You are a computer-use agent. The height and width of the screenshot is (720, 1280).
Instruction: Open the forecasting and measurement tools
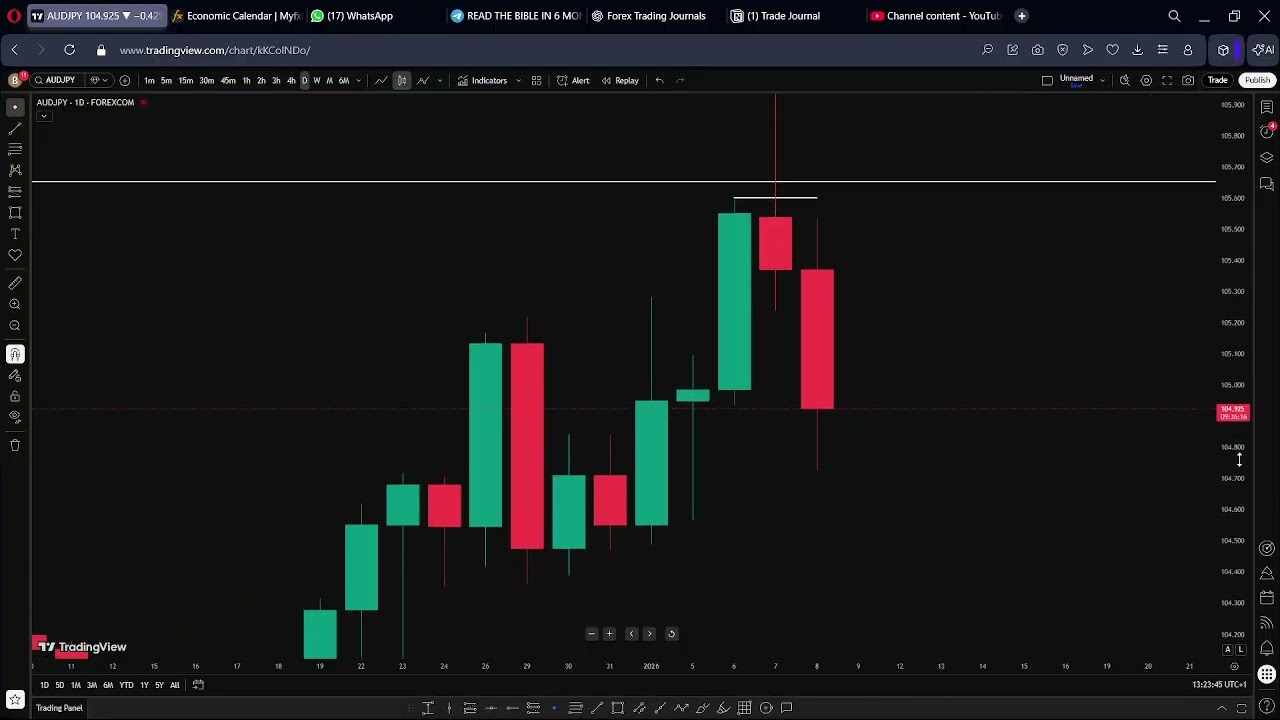[x=15, y=191]
